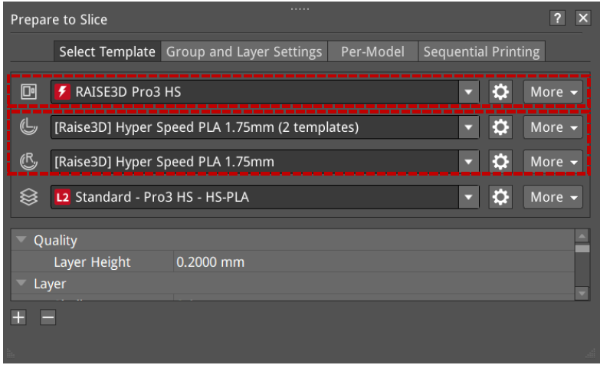Image resolution: width=600 pixels, height=365 pixels.
Task: Open the Standard - Pro3 HS - HS-PLA dropdown
Action: tap(468, 197)
